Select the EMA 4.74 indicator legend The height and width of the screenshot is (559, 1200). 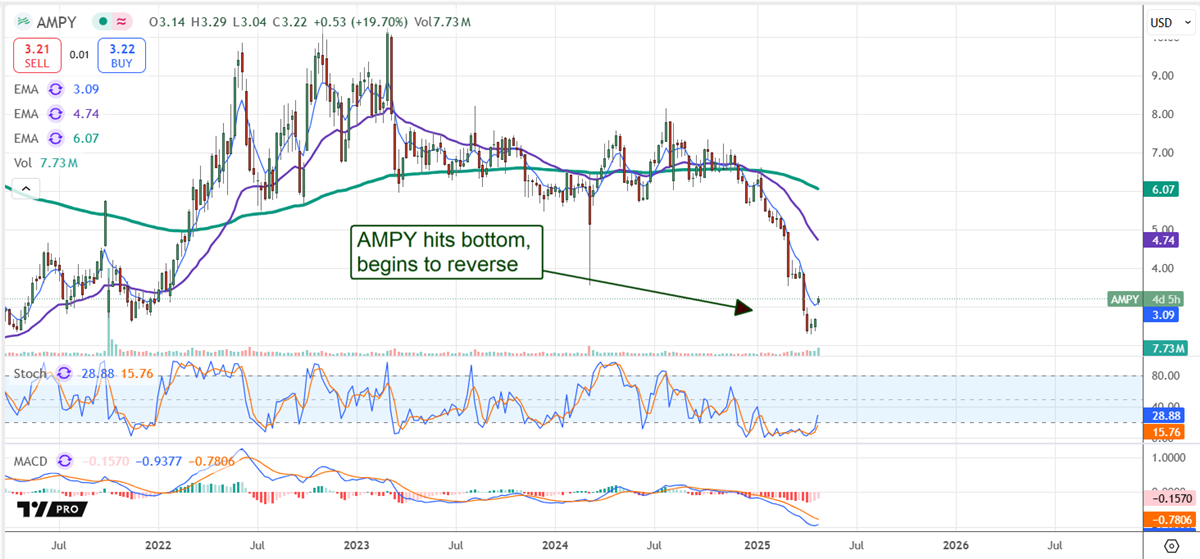tap(56, 113)
